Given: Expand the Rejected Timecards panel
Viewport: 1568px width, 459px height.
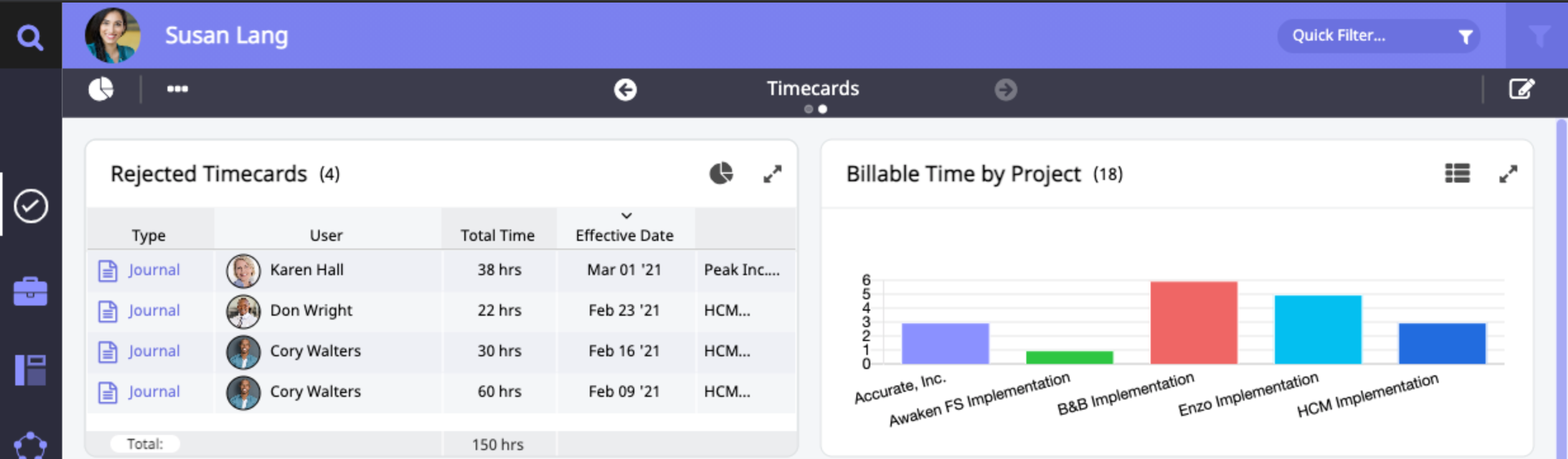Looking at the screenshot, I should point(773,174).
